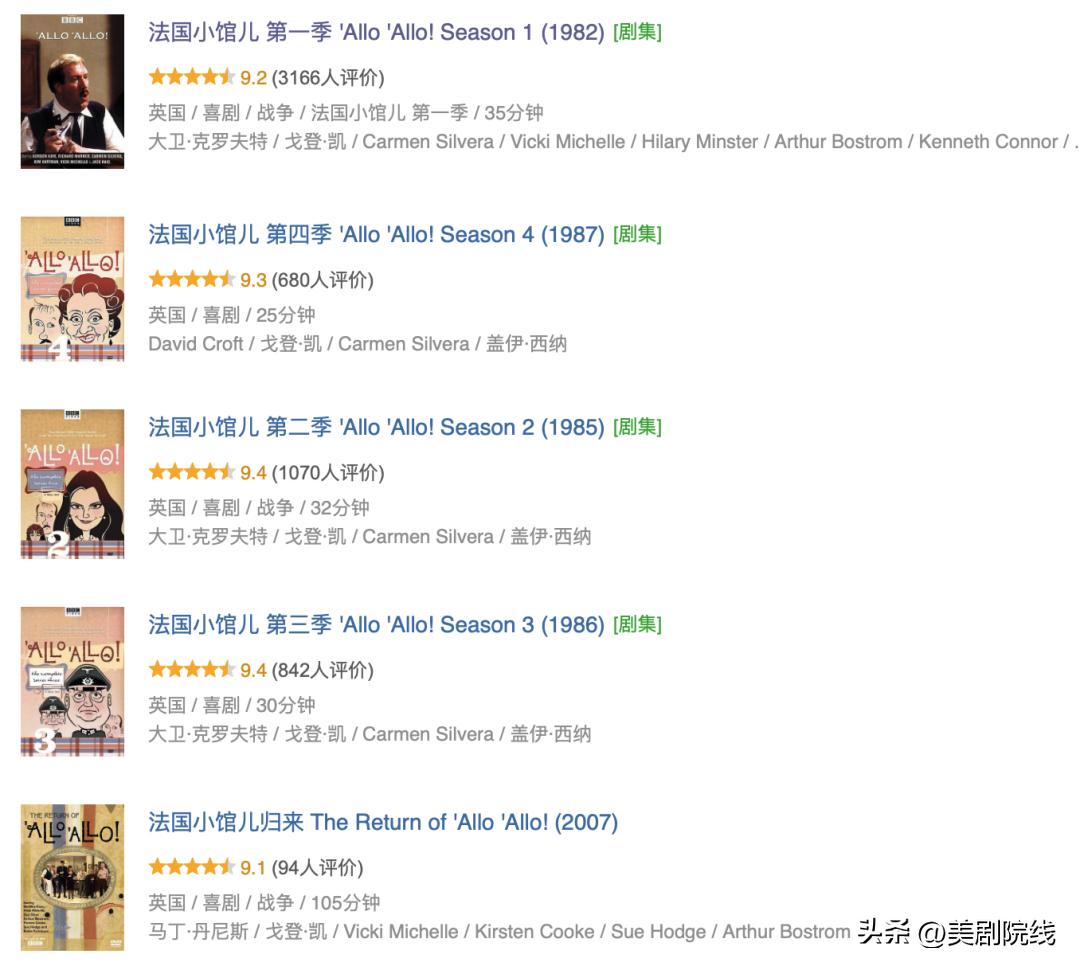Open The Return of 'Allo 'Allo! (2007) link

pos(383,823)
